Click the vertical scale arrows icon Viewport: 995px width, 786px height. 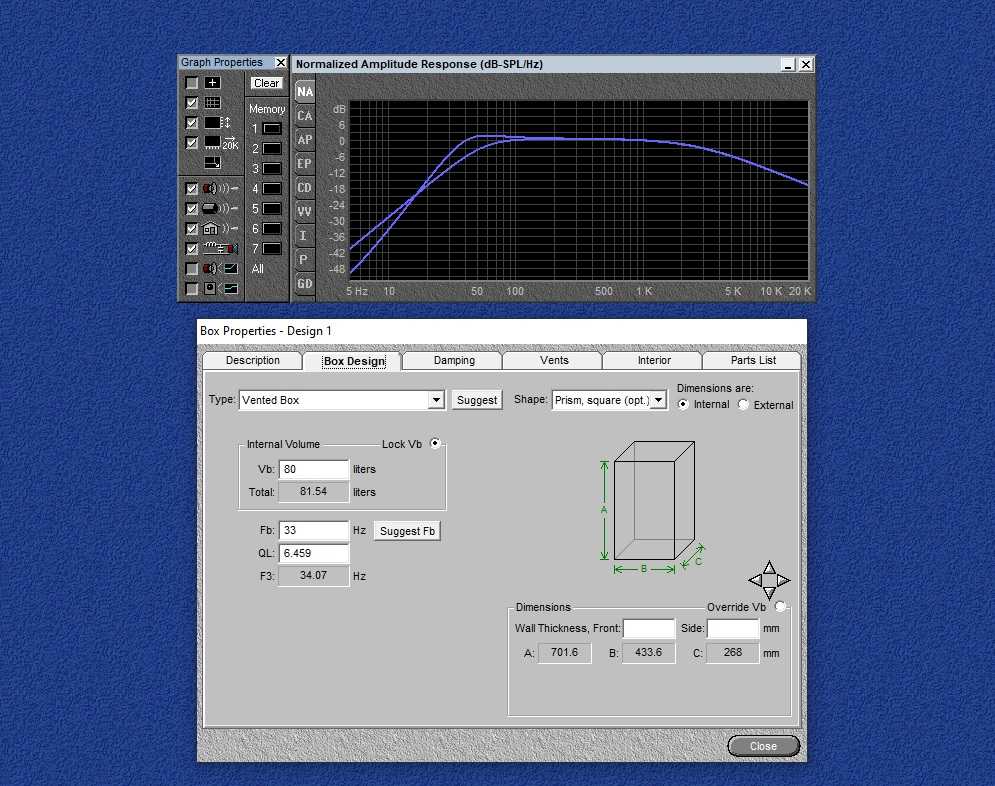[218, 122]
